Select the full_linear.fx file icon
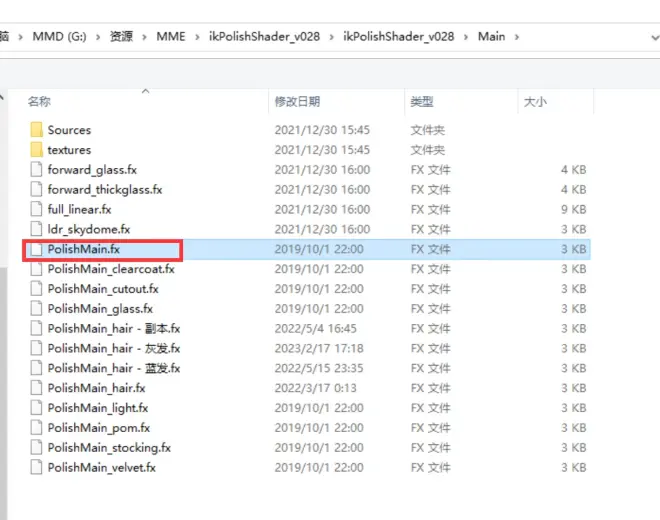The width and height of the screenshot is (660, 520). 37,209
